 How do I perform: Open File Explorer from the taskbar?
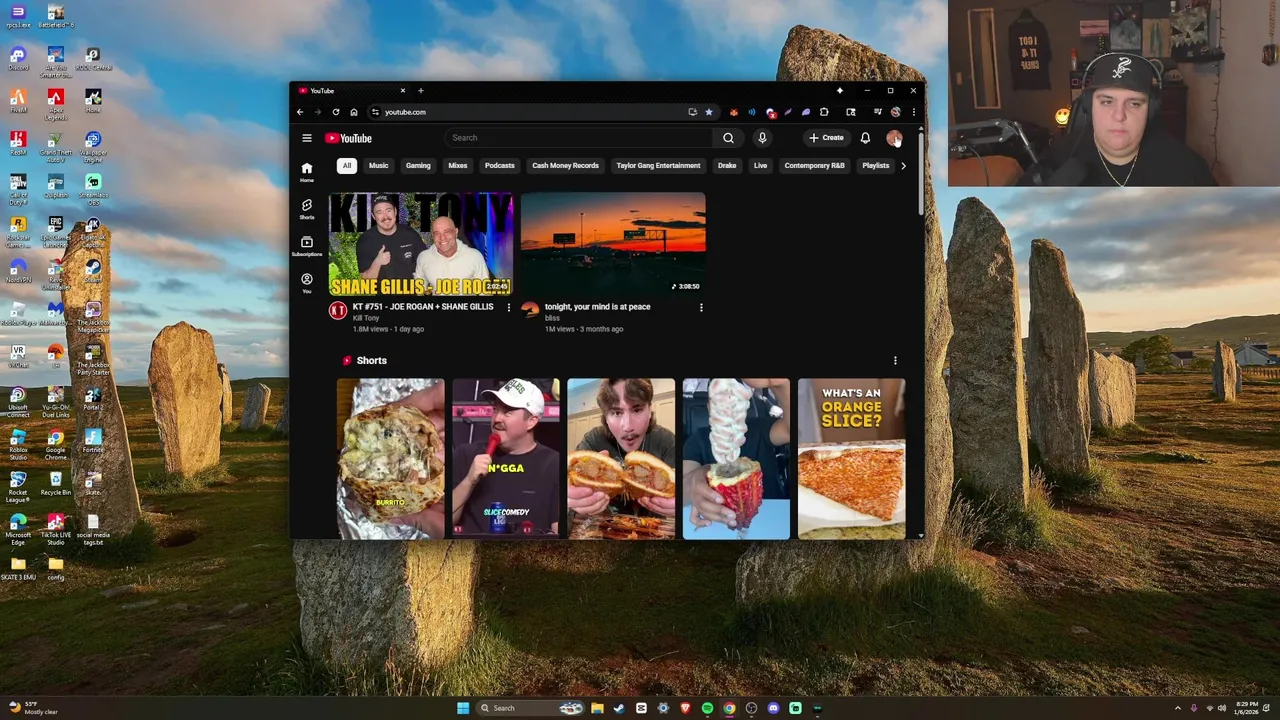pos(597,708)
